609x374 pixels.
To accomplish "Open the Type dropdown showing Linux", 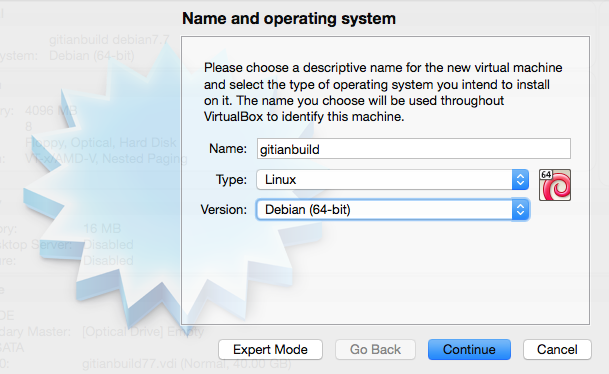I will point(392,179).
